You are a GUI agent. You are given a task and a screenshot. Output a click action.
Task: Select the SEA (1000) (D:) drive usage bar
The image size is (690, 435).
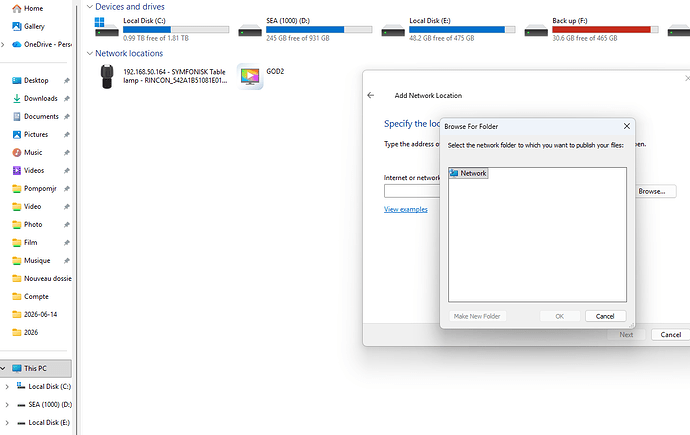[x=319, y=29]
